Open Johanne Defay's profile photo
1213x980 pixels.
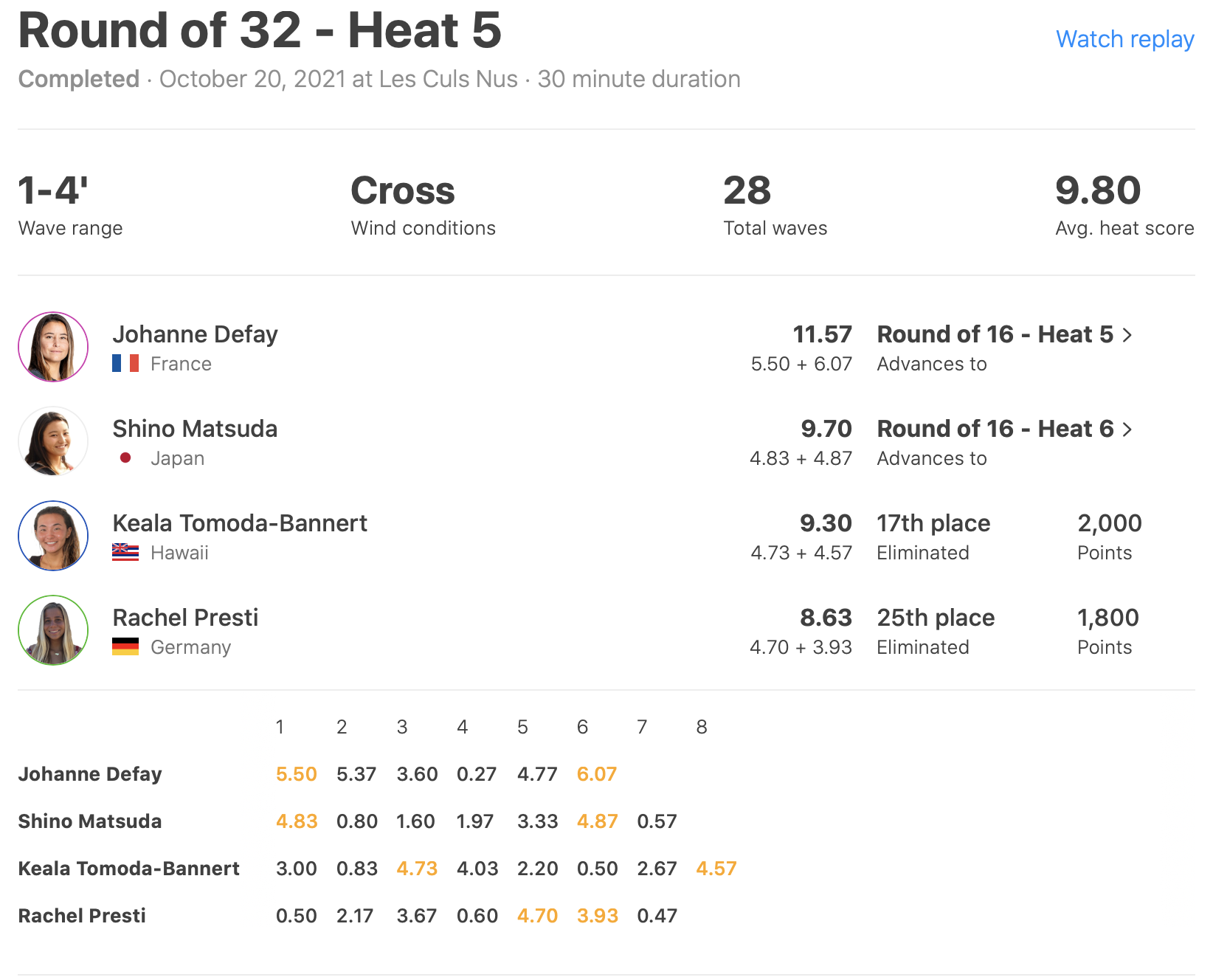click(x=53, y=347)
